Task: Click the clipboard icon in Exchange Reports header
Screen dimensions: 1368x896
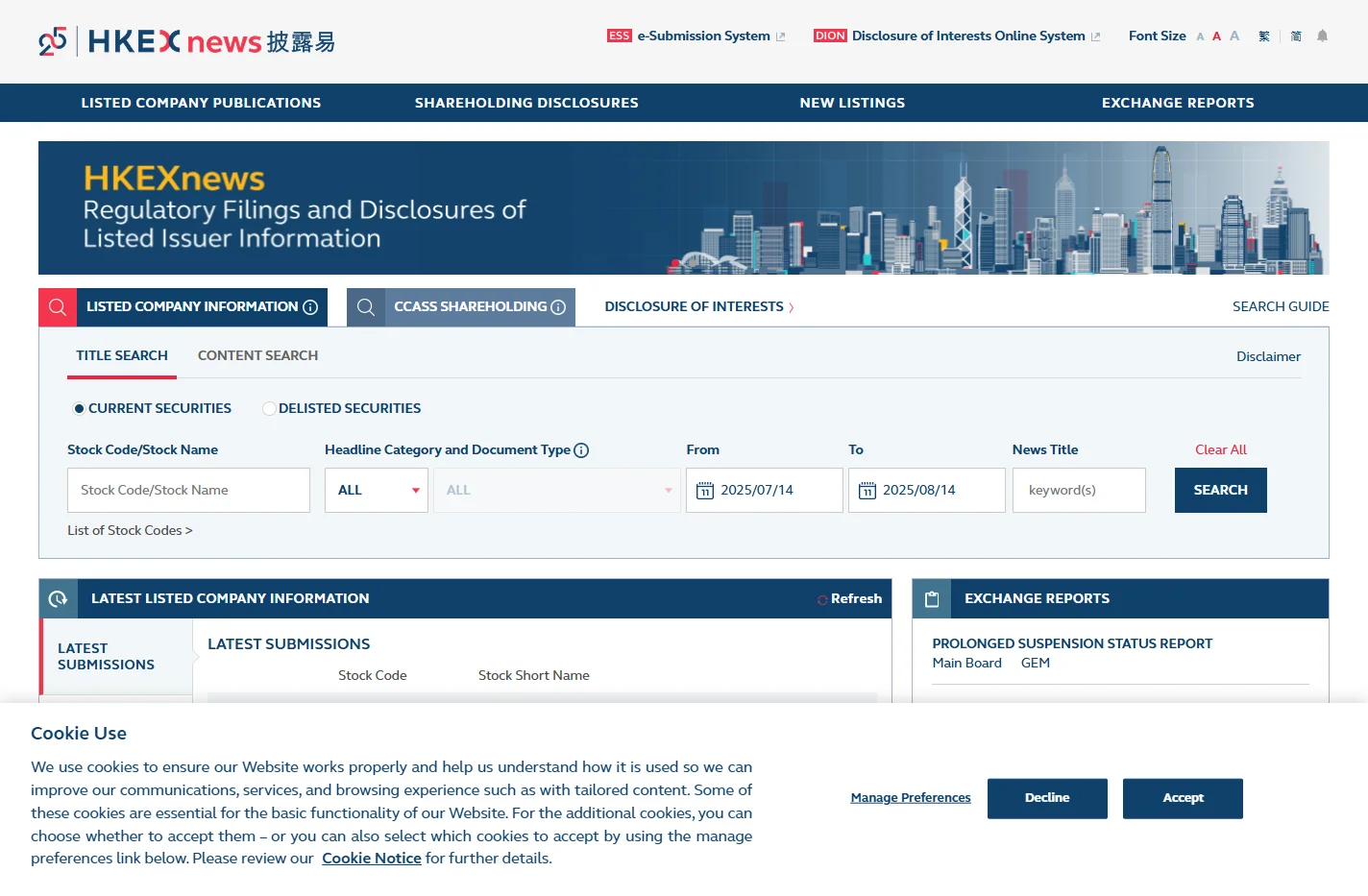Action: tap(932, 598)
